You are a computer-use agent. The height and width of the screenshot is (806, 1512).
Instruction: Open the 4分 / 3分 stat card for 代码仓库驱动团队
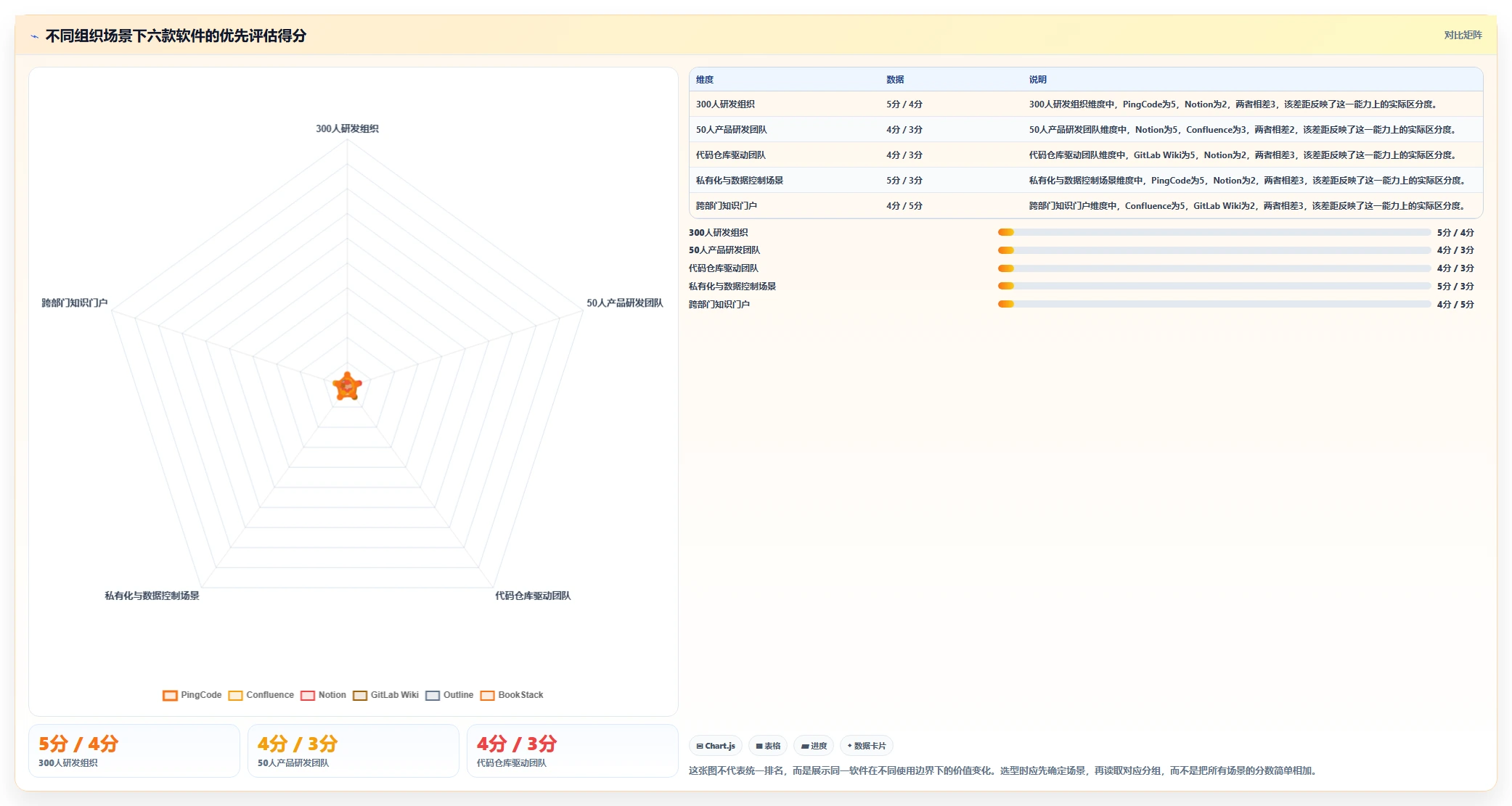coord(573,751)
